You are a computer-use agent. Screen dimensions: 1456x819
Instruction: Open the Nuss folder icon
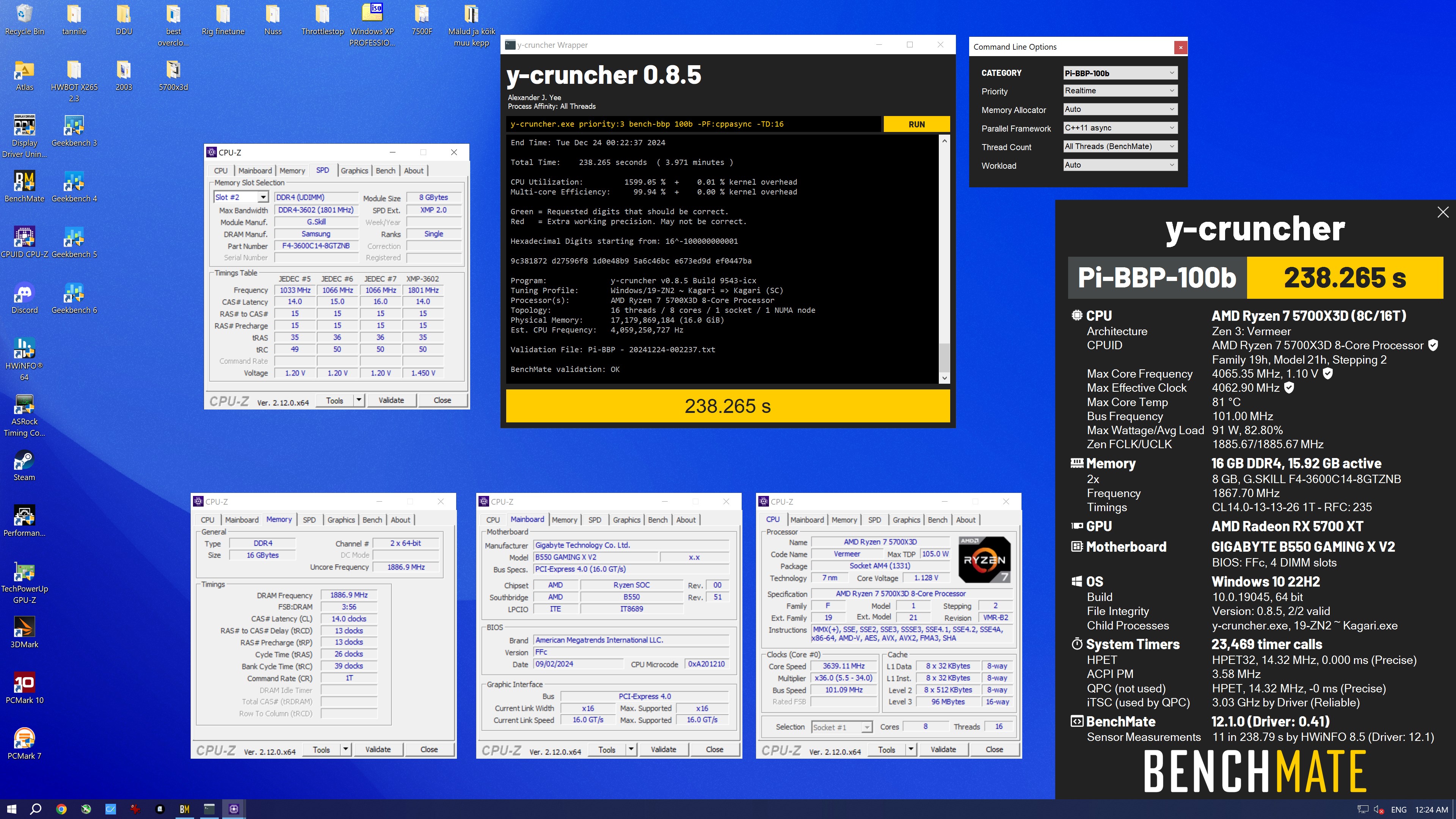273,20
